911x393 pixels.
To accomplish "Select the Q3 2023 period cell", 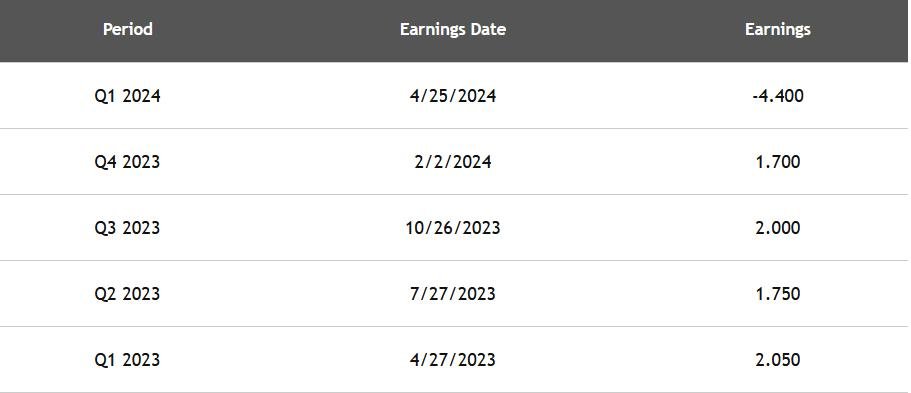I will [127, 227].
